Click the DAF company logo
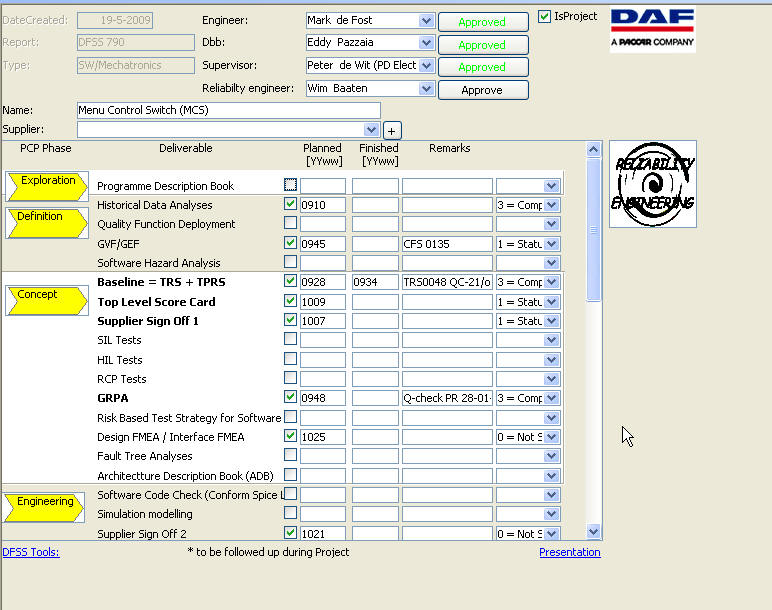The width and height of the screenshot is (772, 610). tap(652, 30)
